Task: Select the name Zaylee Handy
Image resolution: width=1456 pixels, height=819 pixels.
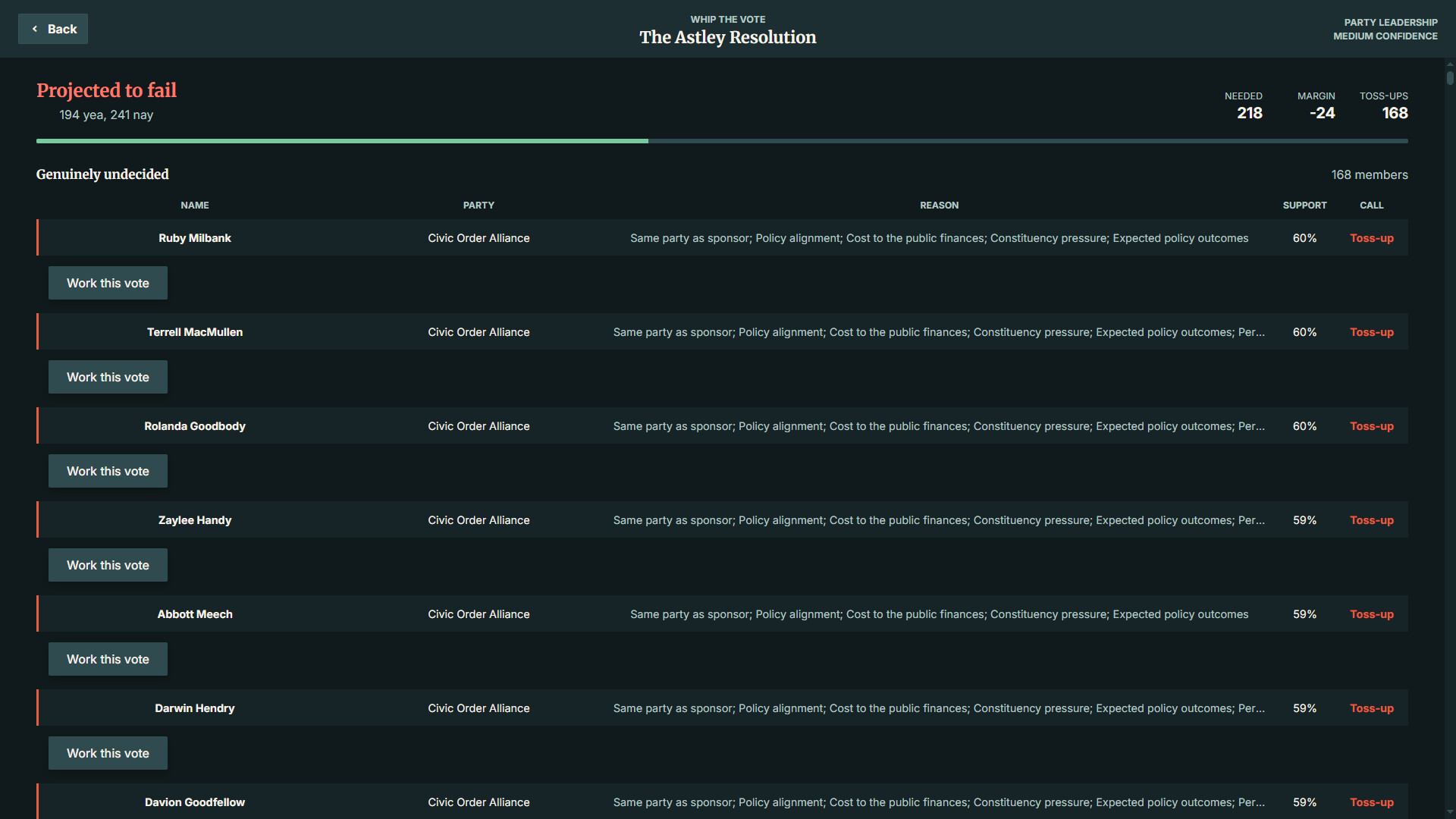Action: 195,520
